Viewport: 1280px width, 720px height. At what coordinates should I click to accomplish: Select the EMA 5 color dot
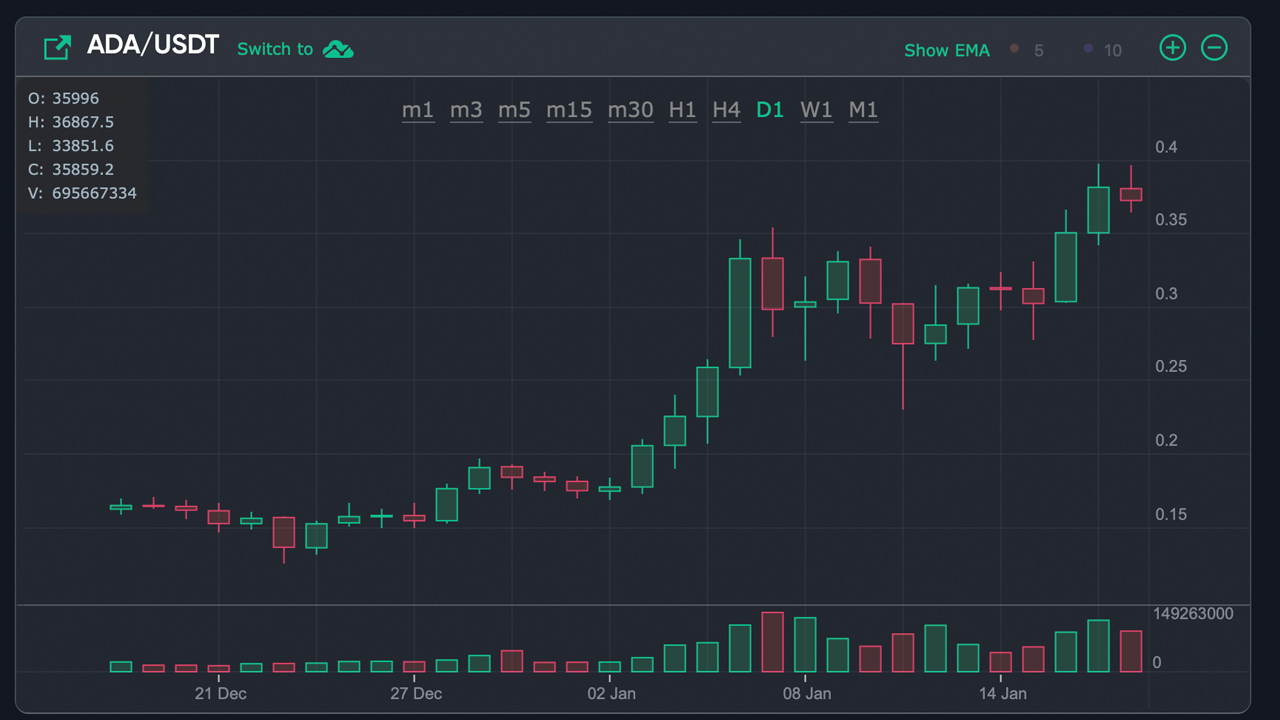tap(1015, 48)
